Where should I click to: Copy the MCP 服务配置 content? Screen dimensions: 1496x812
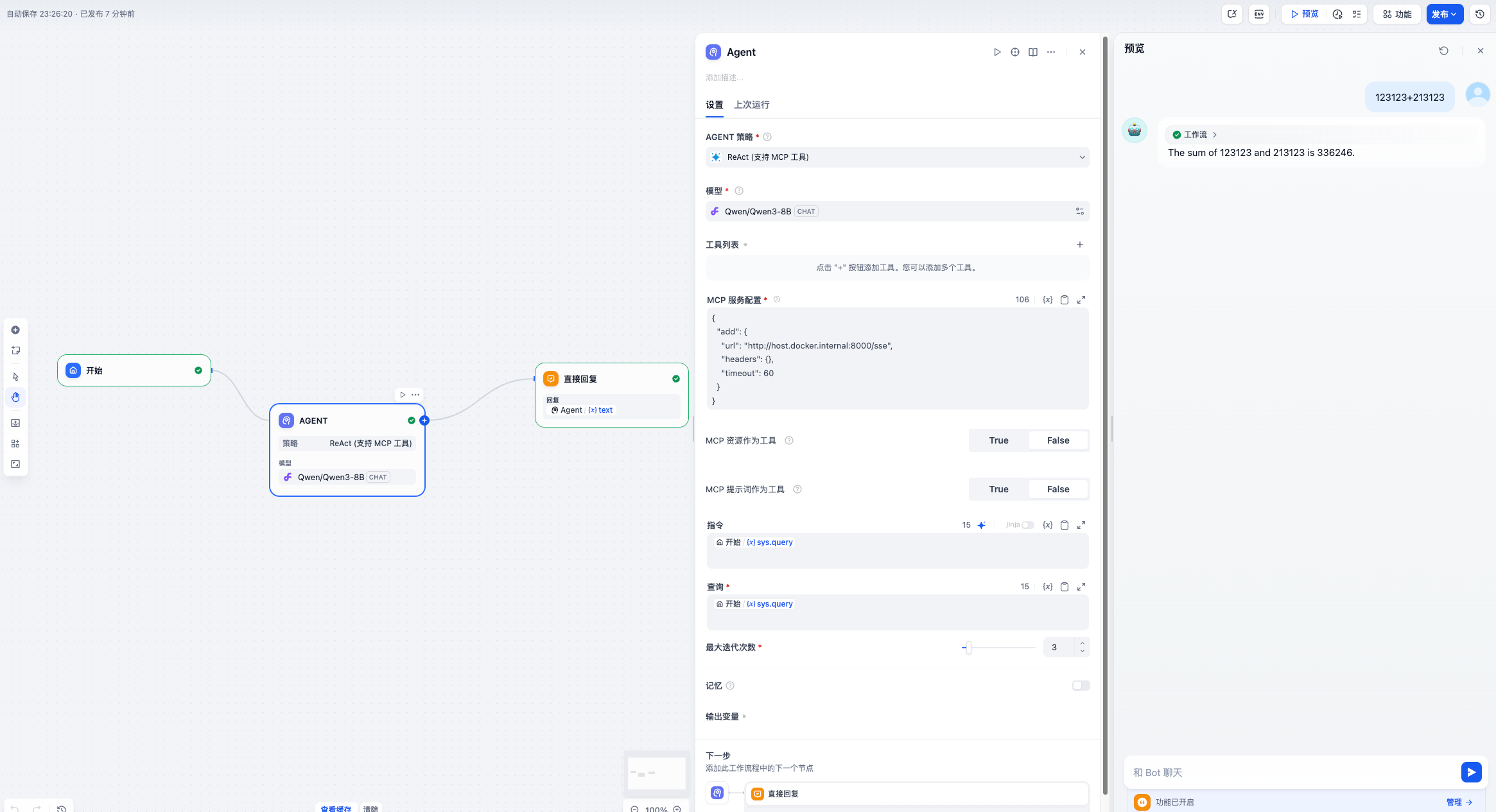click(1065, 300)
